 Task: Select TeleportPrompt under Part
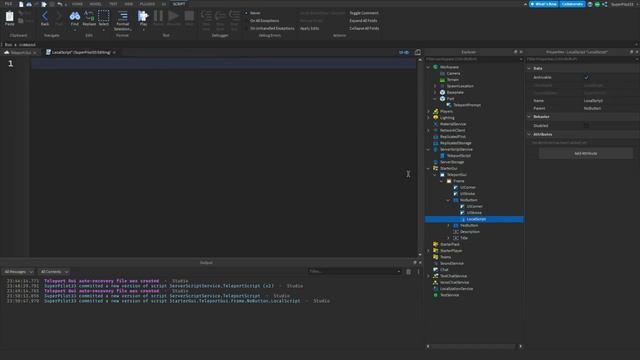click(x=467, y=105)
